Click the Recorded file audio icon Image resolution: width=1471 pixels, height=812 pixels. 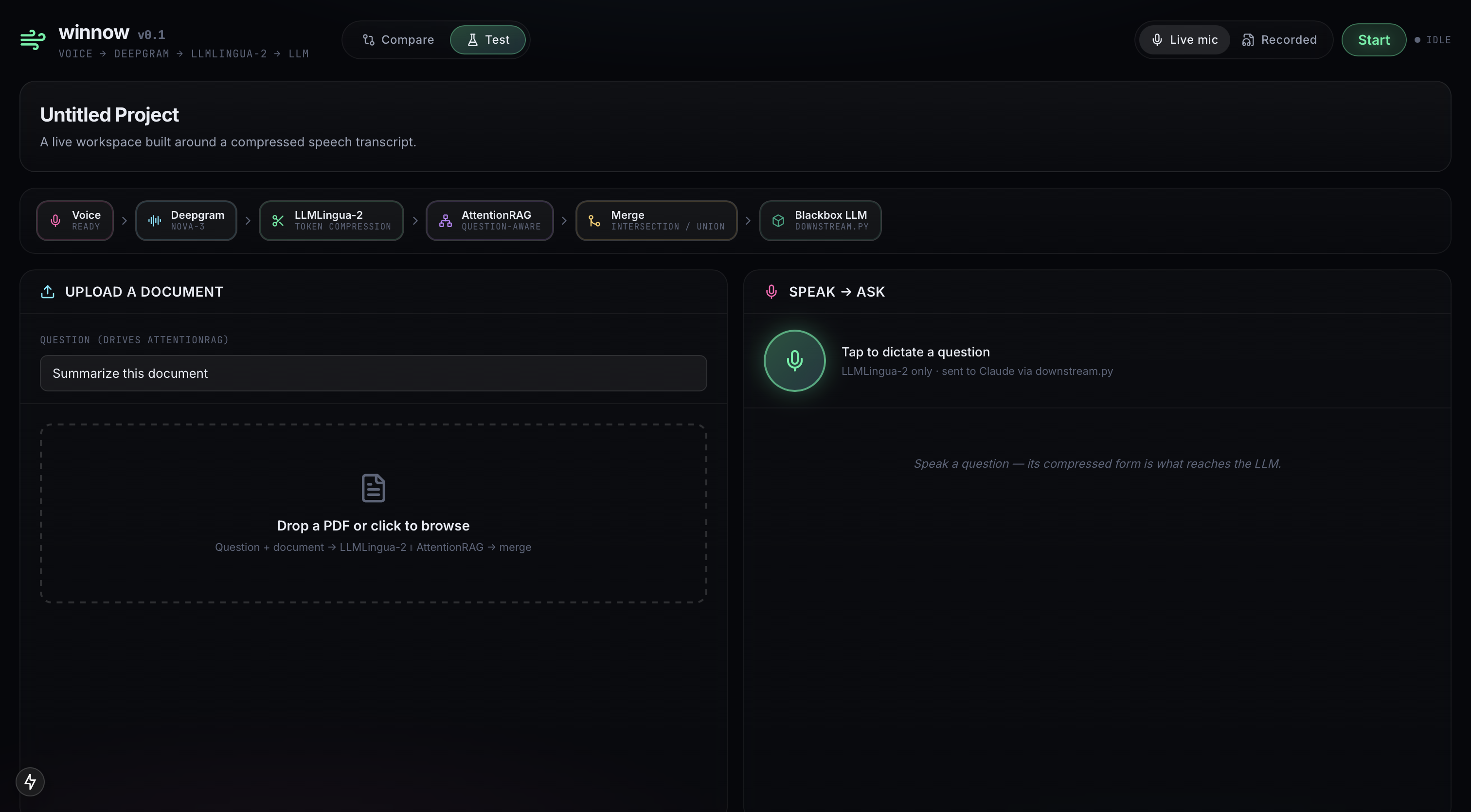coord(1248,40)
